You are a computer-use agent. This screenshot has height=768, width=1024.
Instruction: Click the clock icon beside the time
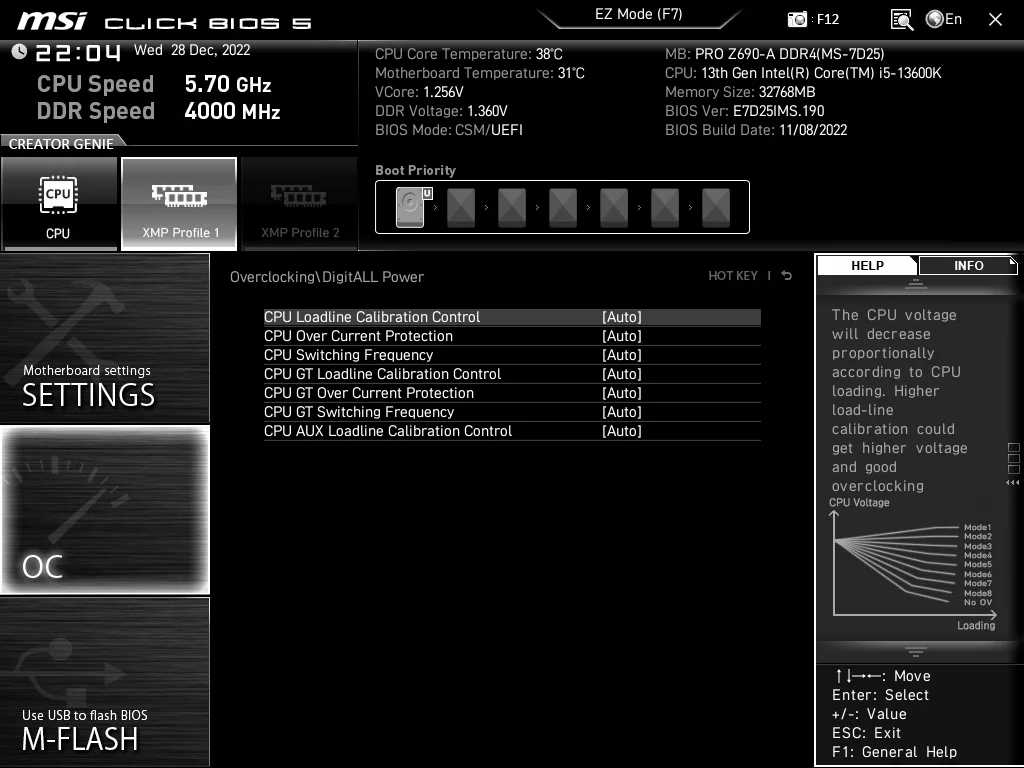(x=19, y=52)
